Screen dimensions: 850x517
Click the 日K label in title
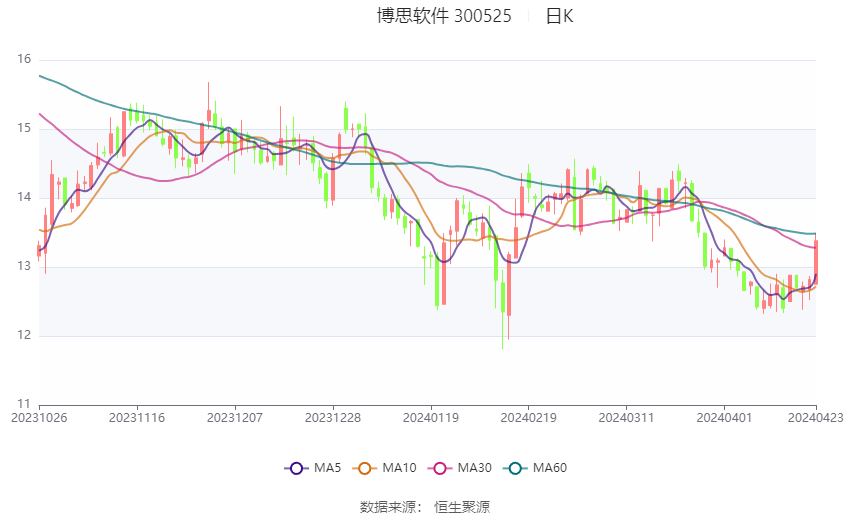click(x=559, y=16)
